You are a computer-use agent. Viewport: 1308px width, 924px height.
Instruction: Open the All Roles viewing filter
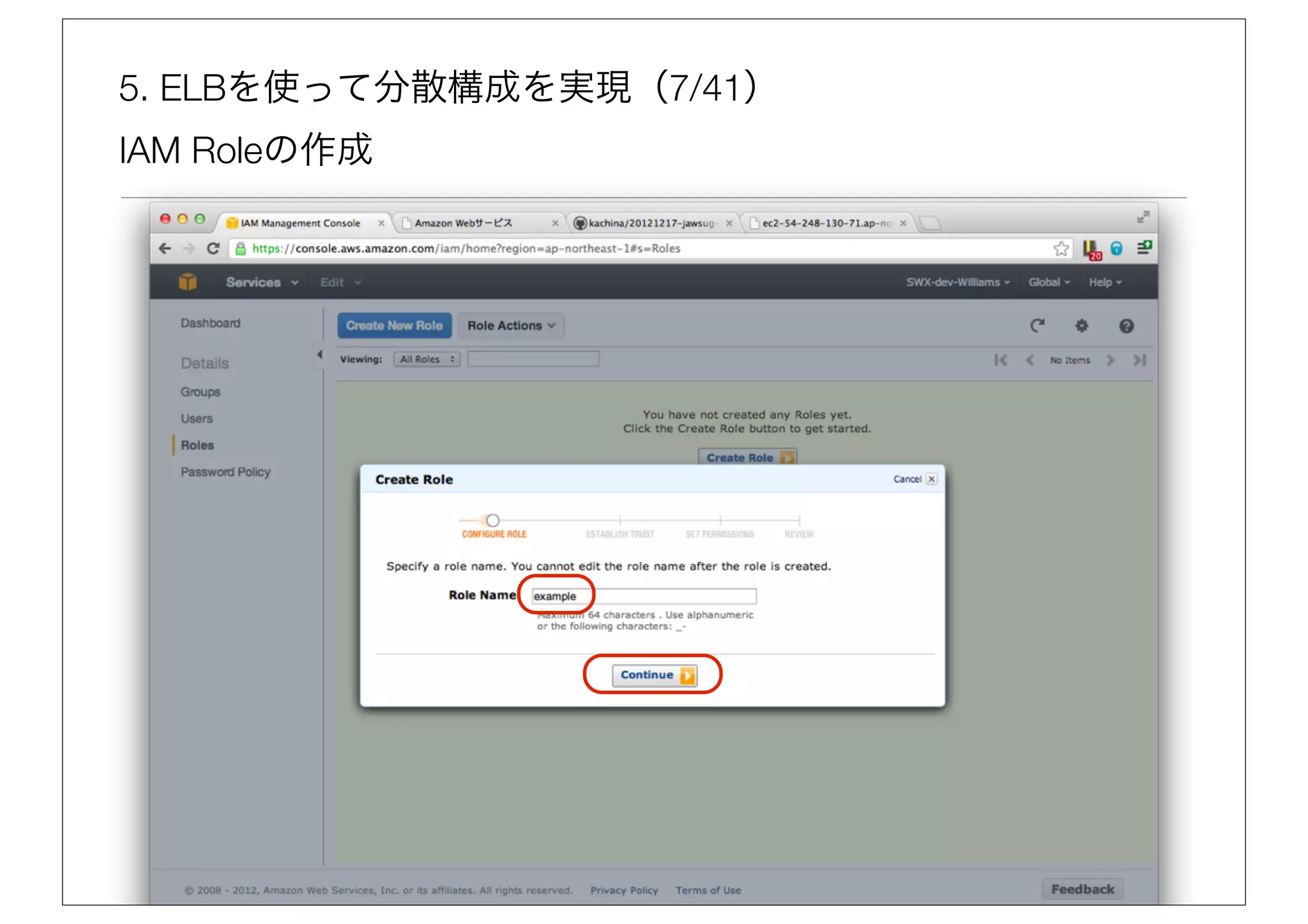[x=427, y=360]
